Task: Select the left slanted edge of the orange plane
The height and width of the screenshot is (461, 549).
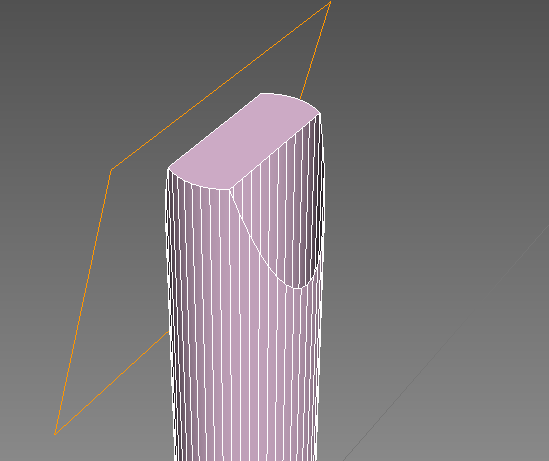Action: [83, 302]
